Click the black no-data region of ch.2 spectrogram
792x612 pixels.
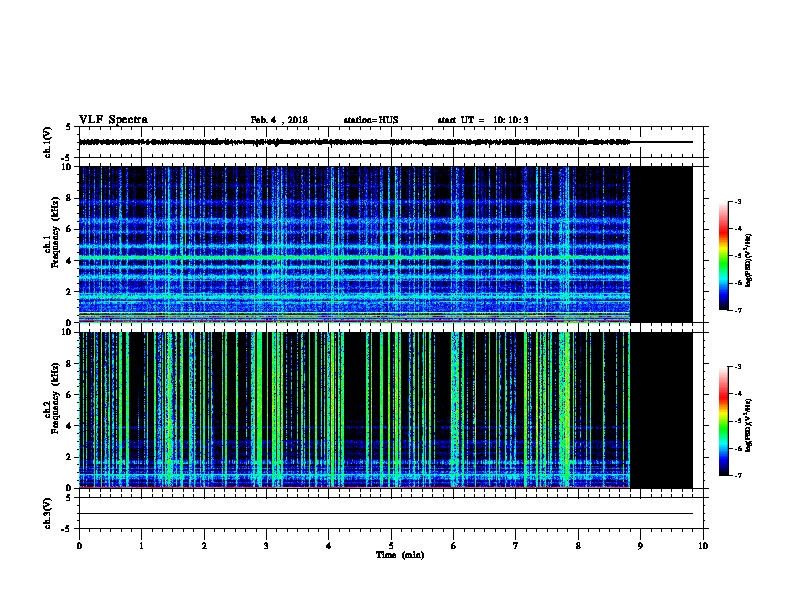[x=661, y=410]
